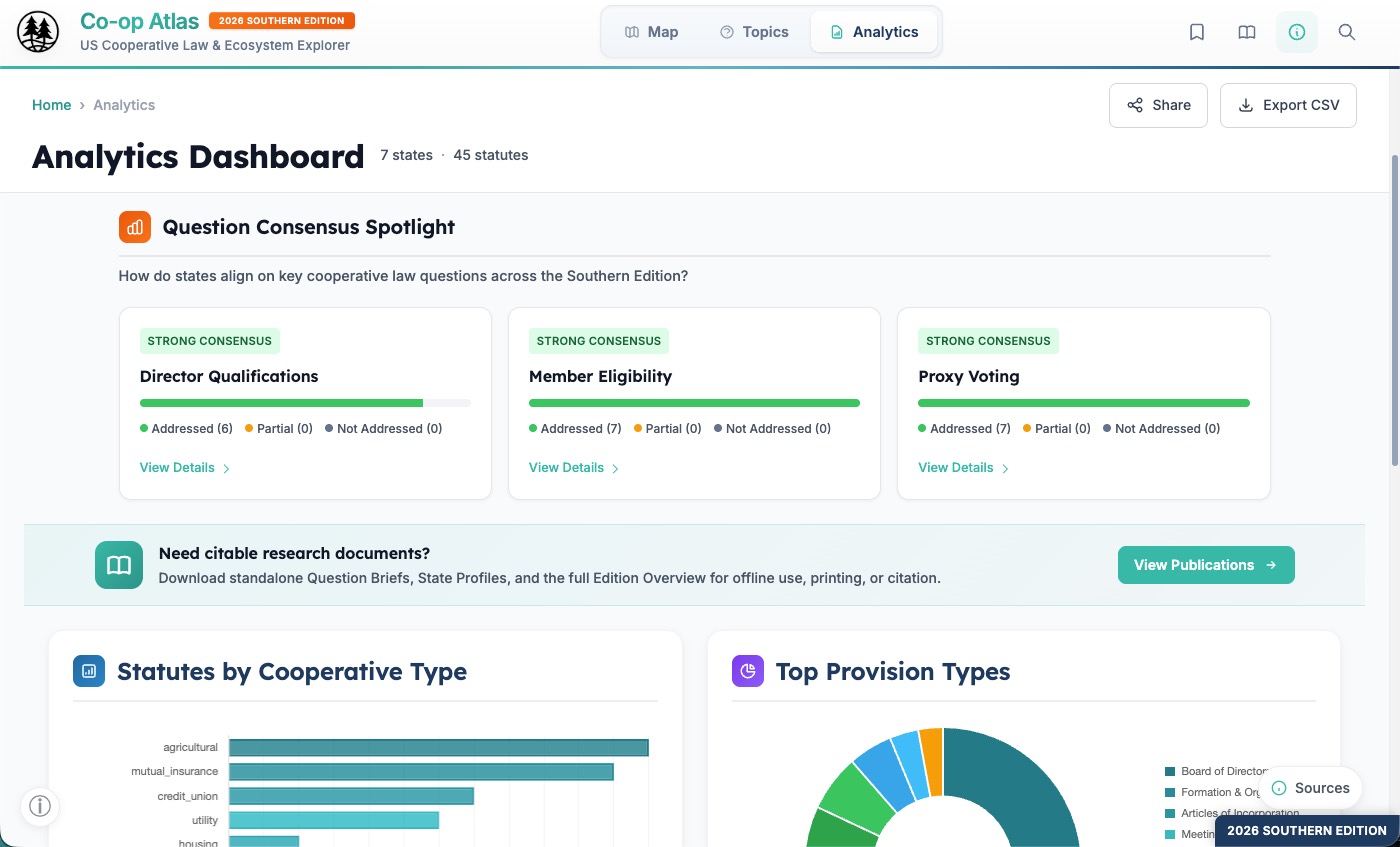The image size is (1400, 847).
Task: Open the bookmarks icon in header
Action: [x=1197, y=32]
